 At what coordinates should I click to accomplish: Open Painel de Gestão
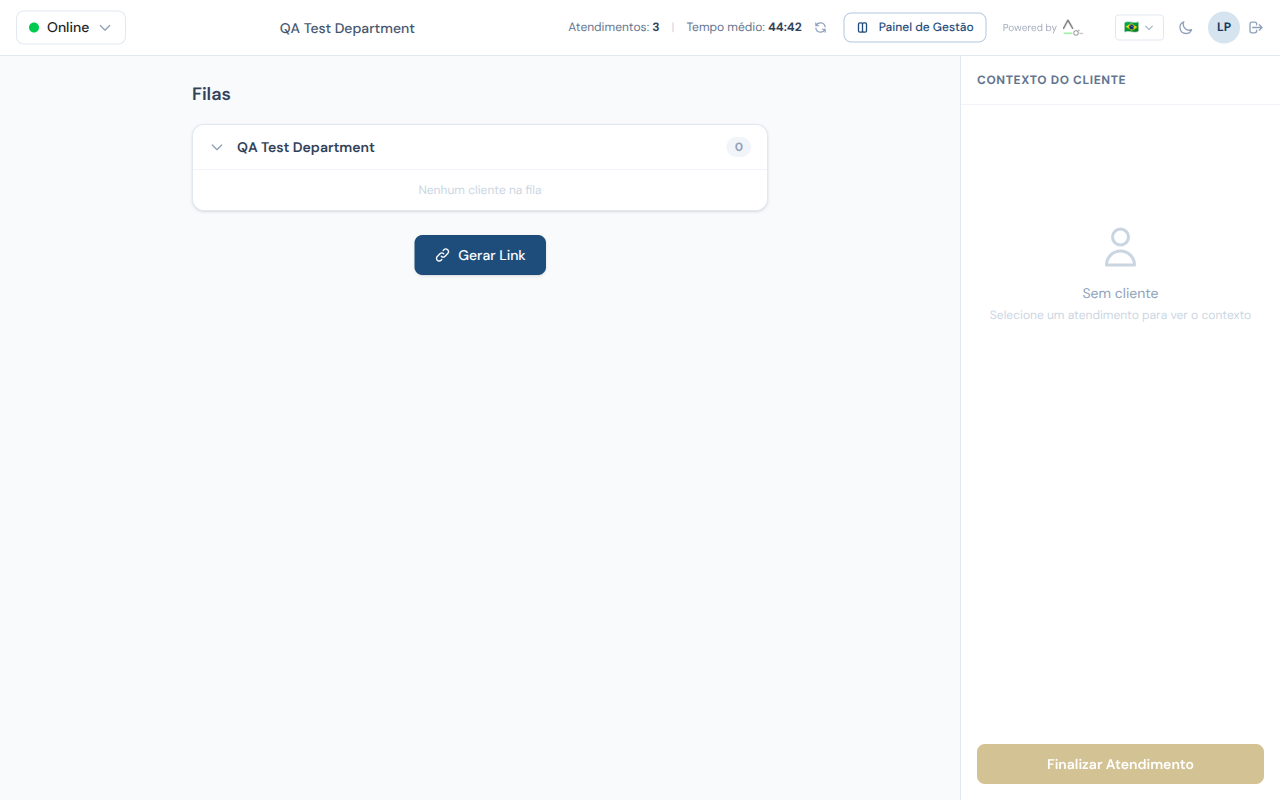[915, 28]
